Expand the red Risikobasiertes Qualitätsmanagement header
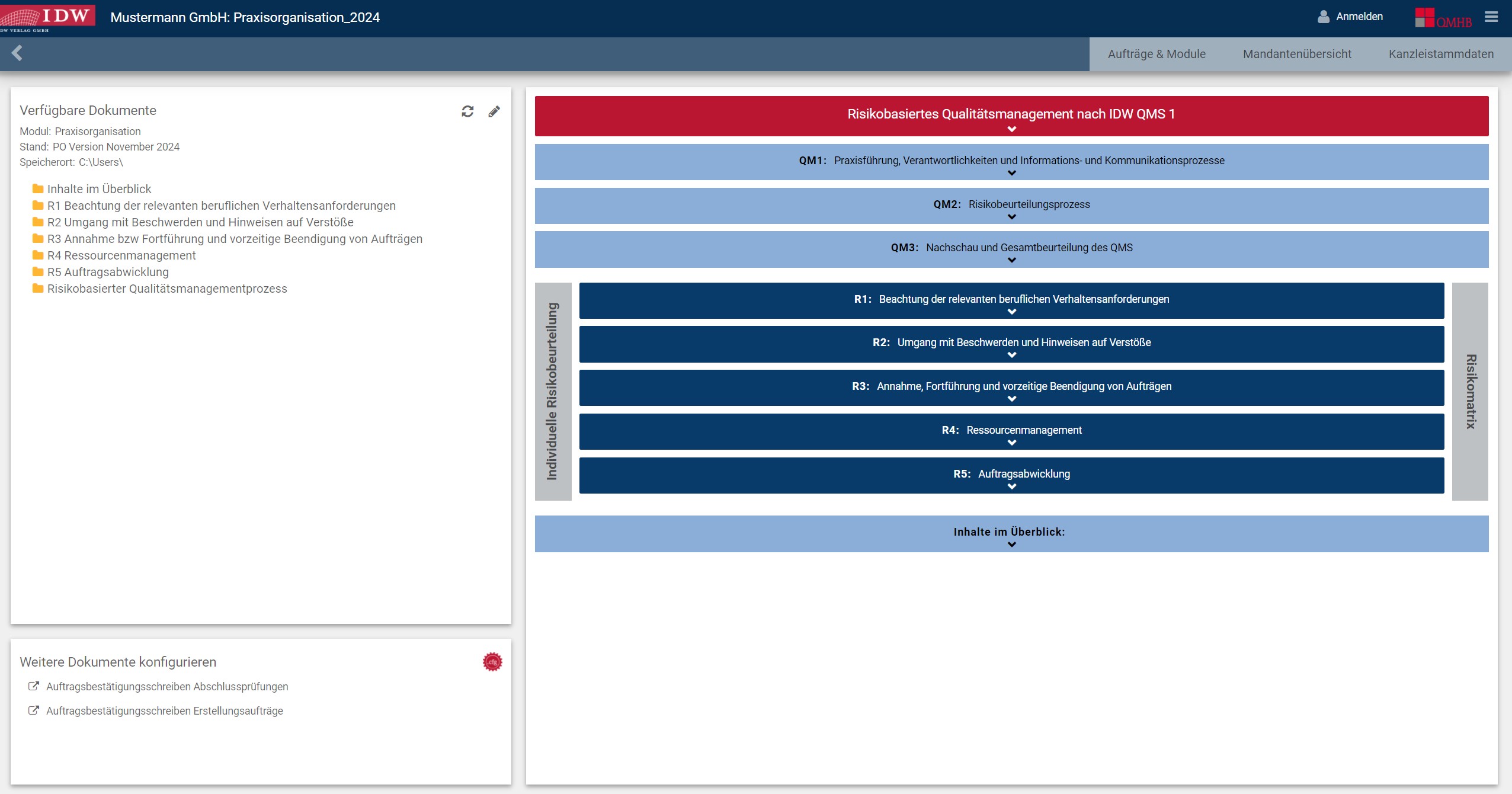This screenshot has width=1512, height=794. coord(1011,116)
